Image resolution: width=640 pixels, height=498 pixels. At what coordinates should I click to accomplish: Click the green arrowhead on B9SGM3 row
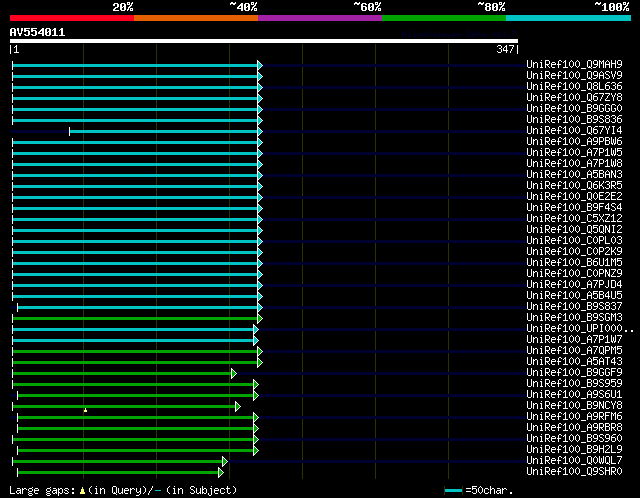260,318
